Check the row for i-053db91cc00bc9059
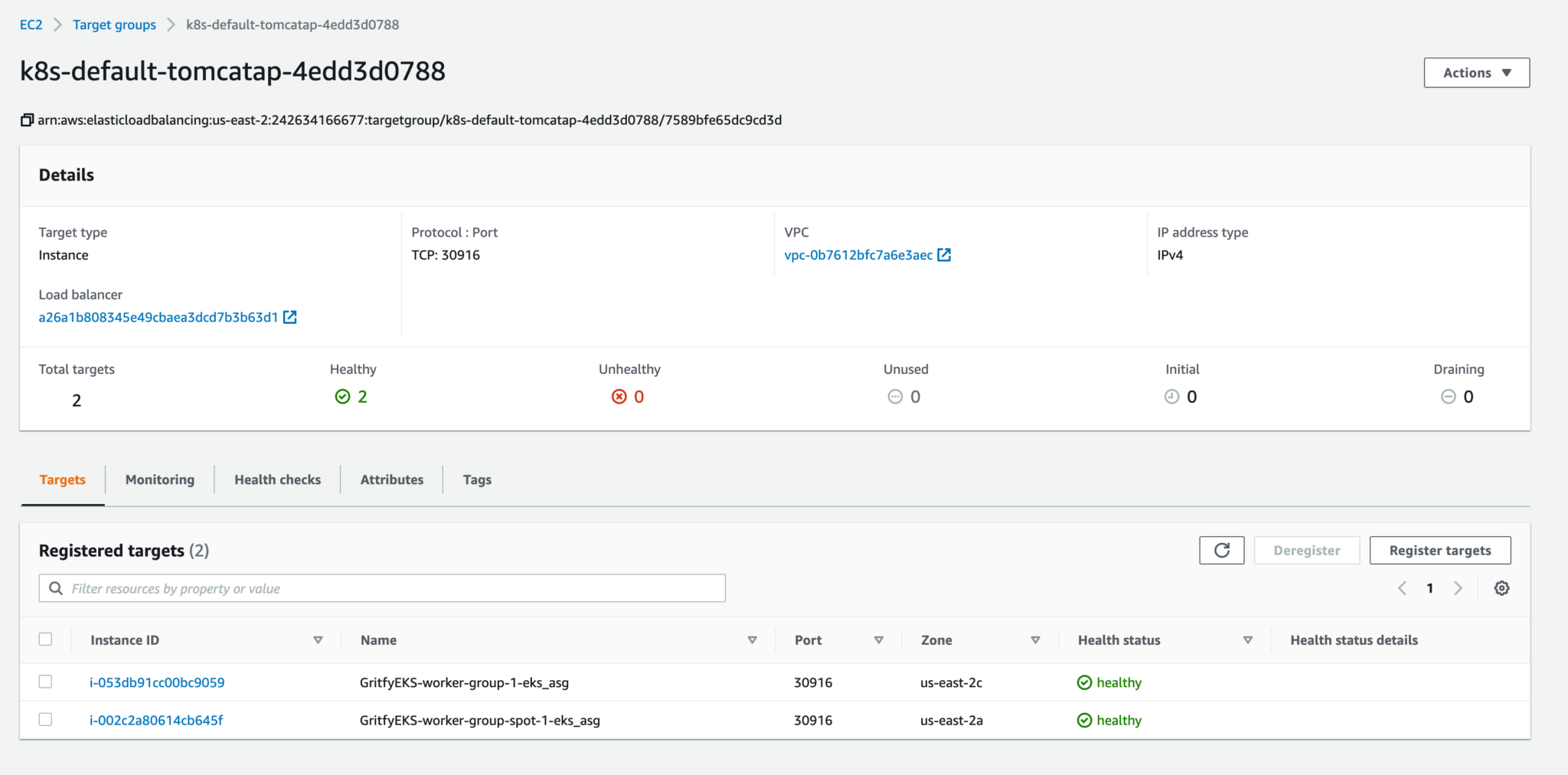This screenshot has width=1568, height=775. (x=46, y=682)
